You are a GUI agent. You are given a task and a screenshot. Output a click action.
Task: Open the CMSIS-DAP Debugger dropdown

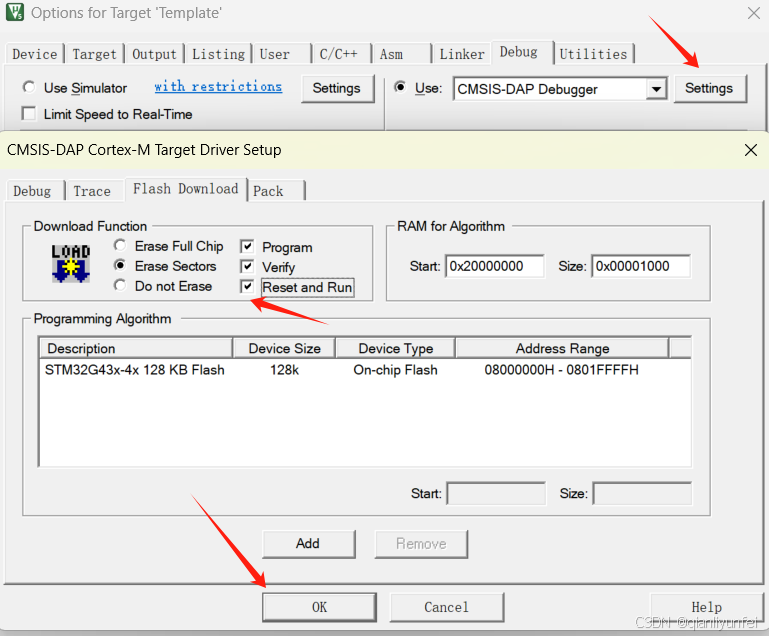(x=656, y=89)
